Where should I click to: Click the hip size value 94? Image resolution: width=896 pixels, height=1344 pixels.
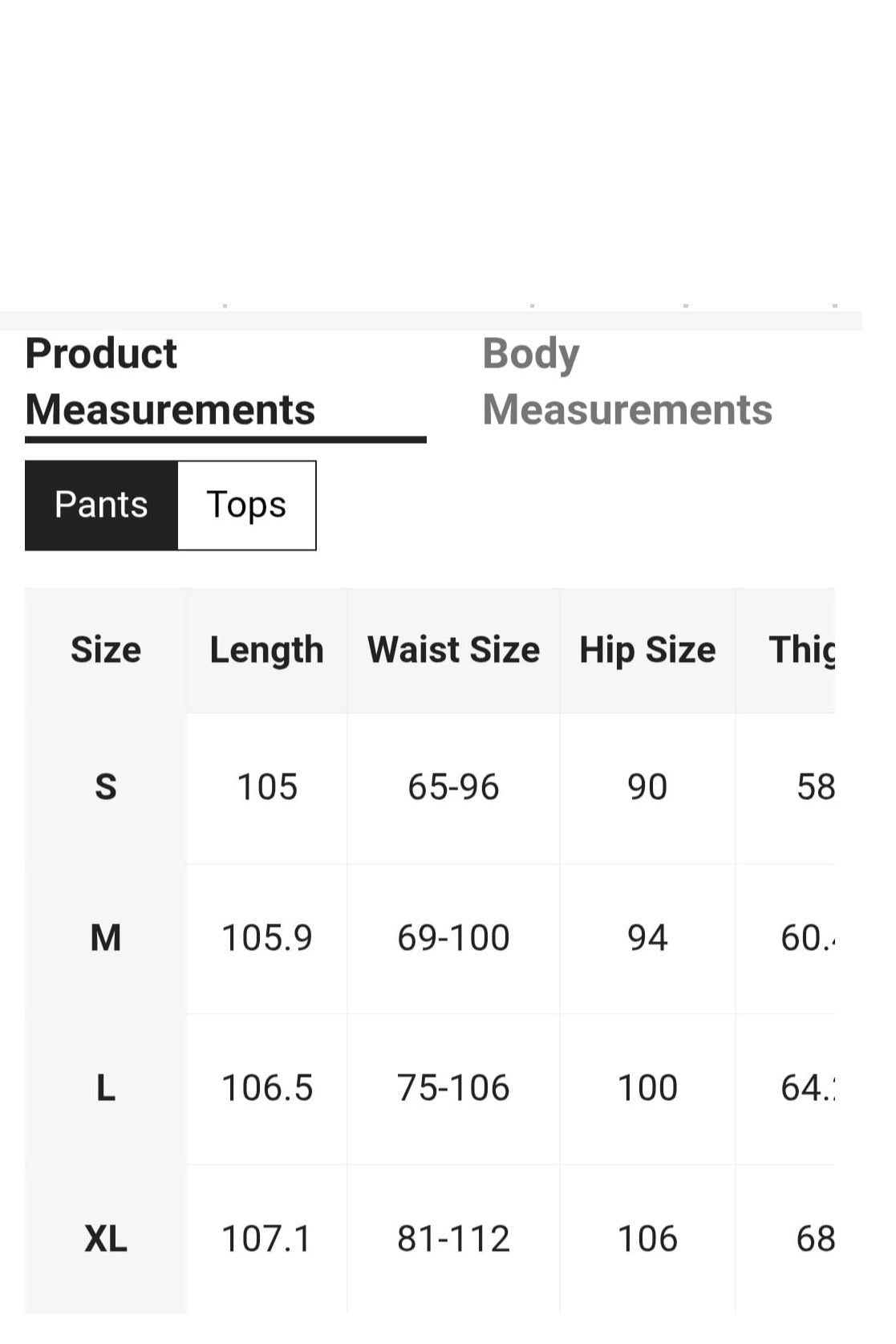(x=647, y=938)
